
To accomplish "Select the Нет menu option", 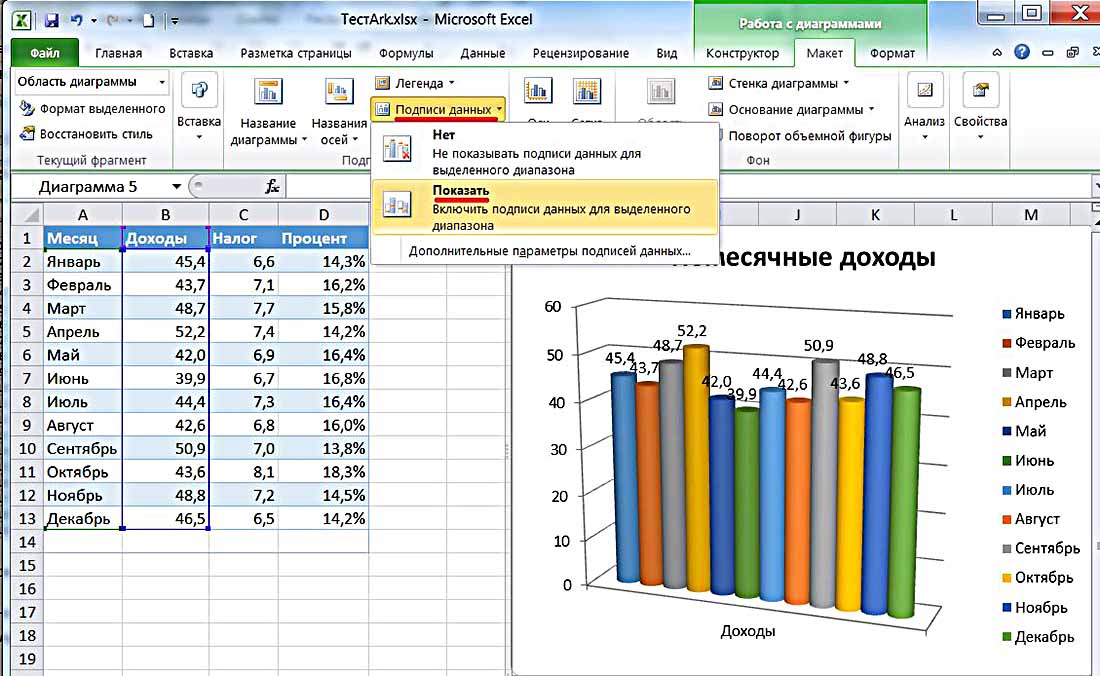I will pyautogui.click(x=545, y=151).
